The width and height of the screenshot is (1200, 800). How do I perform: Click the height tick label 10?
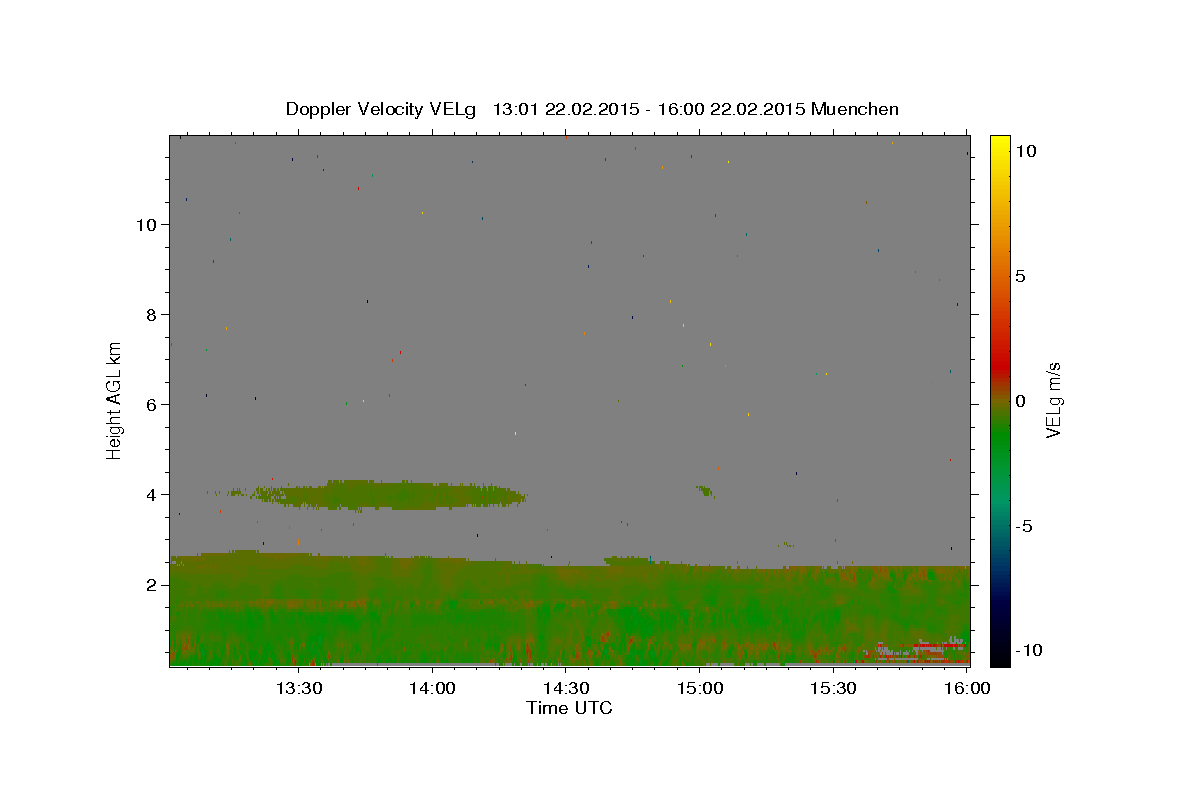146,224
